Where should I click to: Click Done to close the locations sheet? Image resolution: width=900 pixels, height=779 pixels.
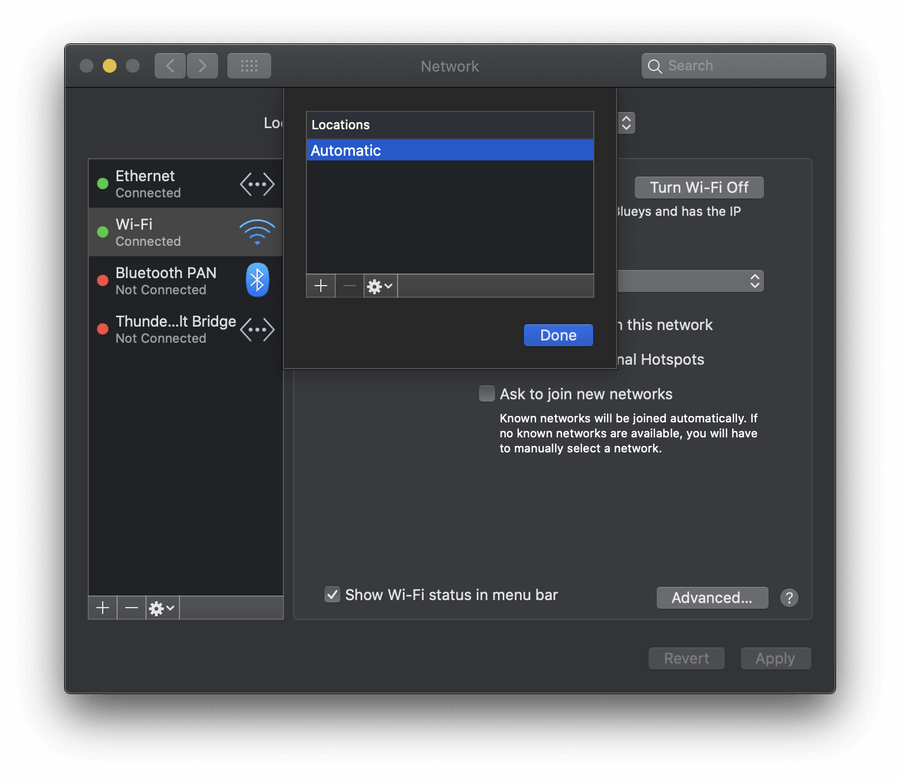(558, 335)
